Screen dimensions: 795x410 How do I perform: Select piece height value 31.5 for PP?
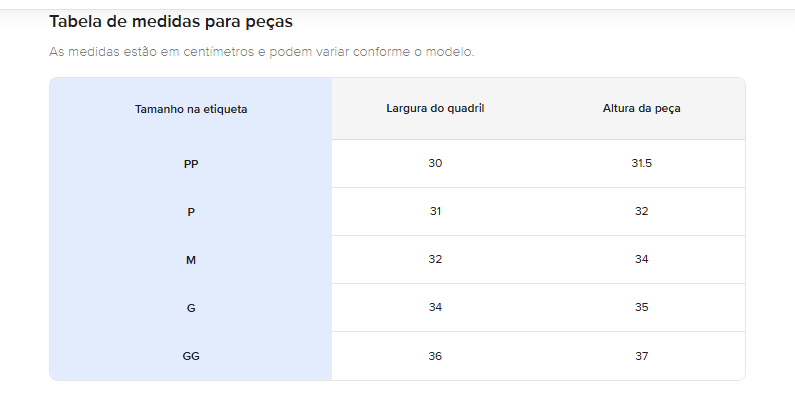point(641,163)
